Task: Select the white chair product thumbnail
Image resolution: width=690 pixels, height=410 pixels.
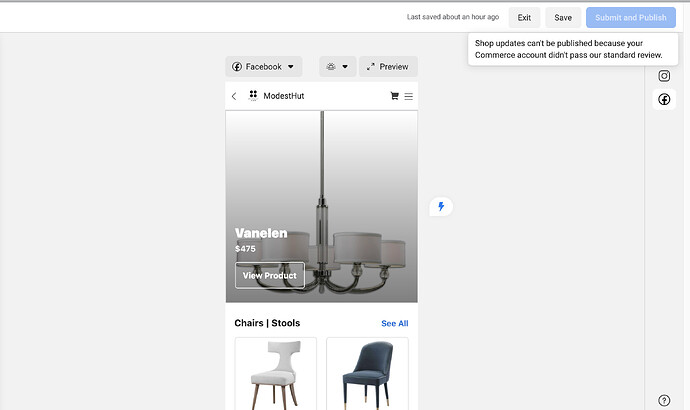Action: [x=275, y=373]
